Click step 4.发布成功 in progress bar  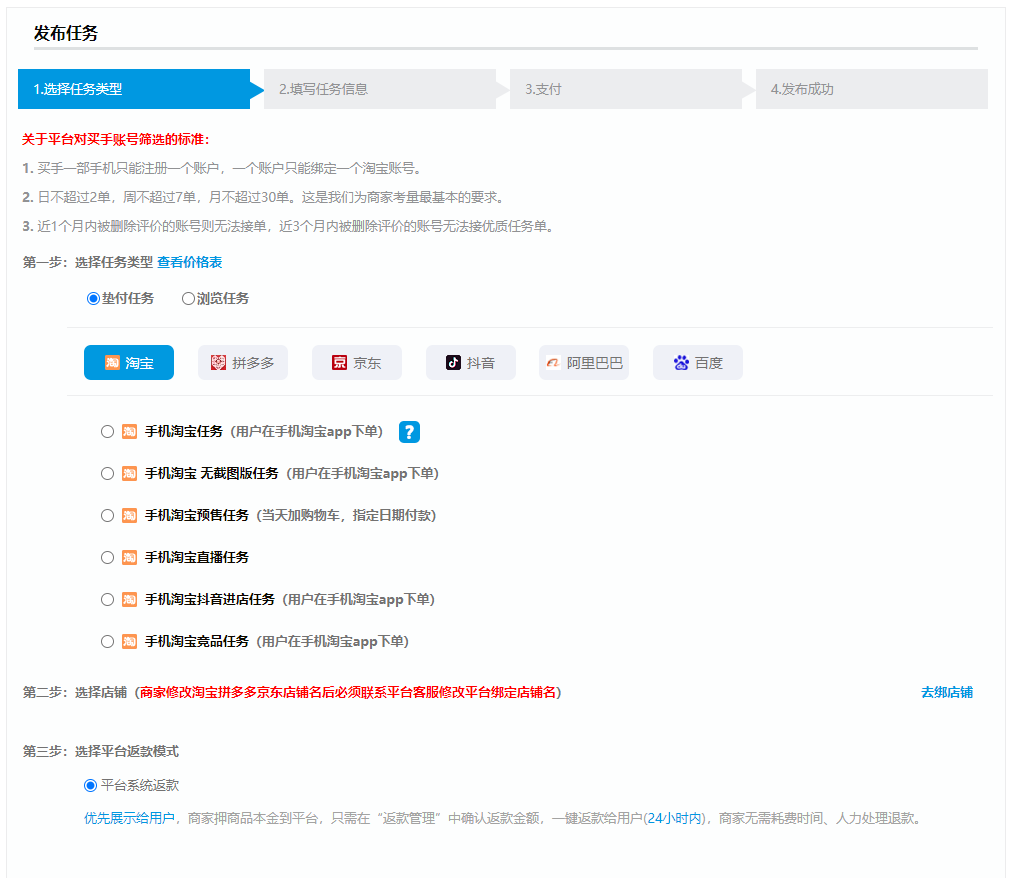[872, 89]
